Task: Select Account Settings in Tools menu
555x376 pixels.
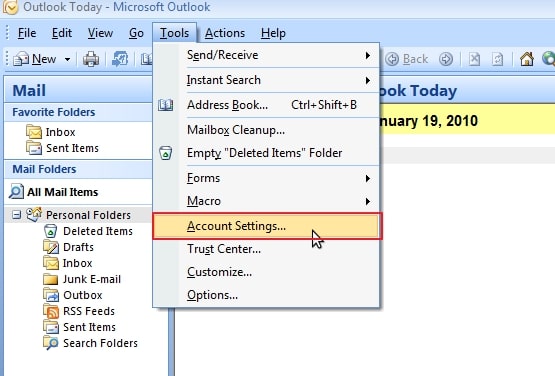Action: (x=267, y=226)
